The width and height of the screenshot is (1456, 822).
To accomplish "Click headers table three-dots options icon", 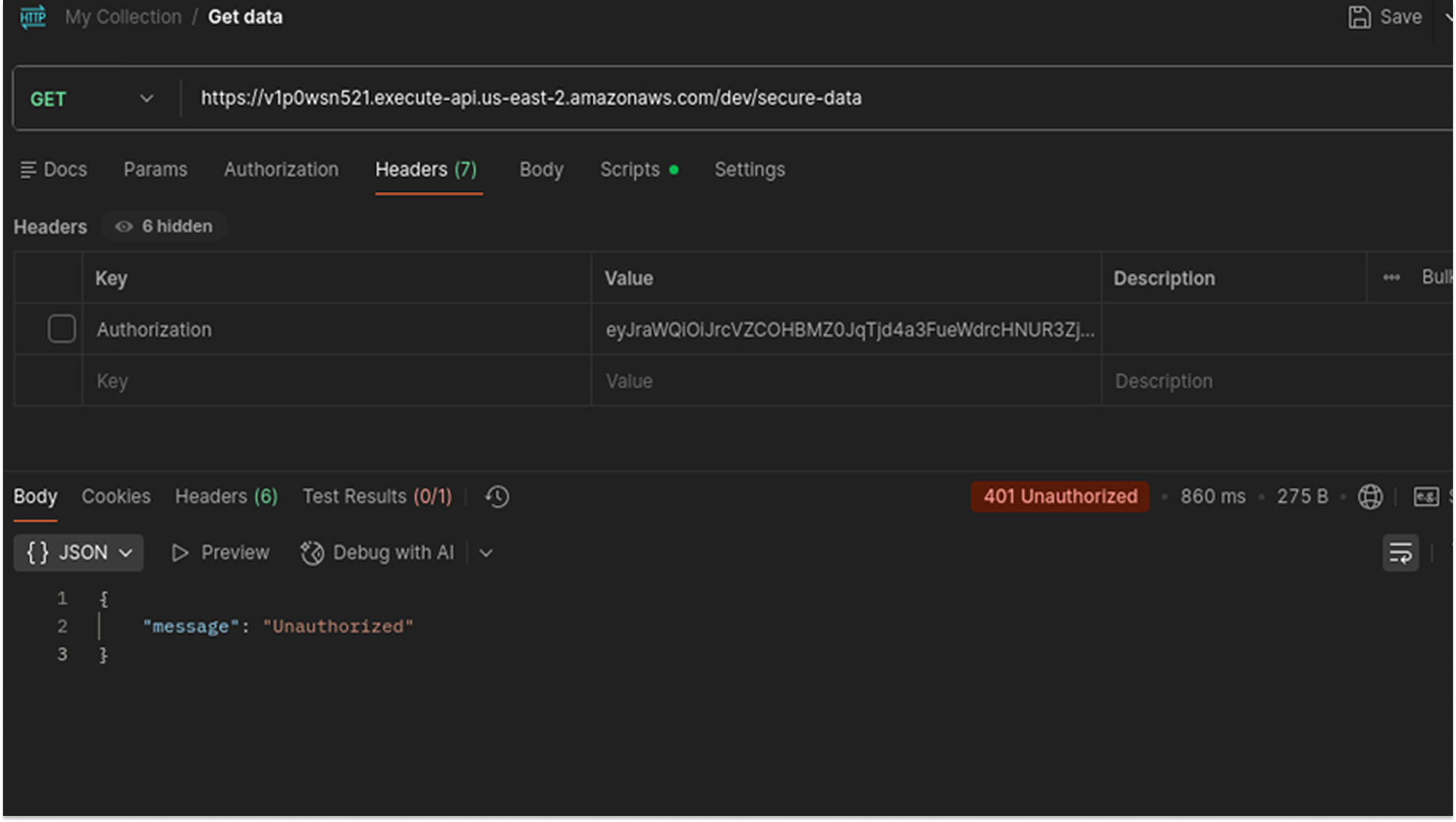I will [1391, 278].
